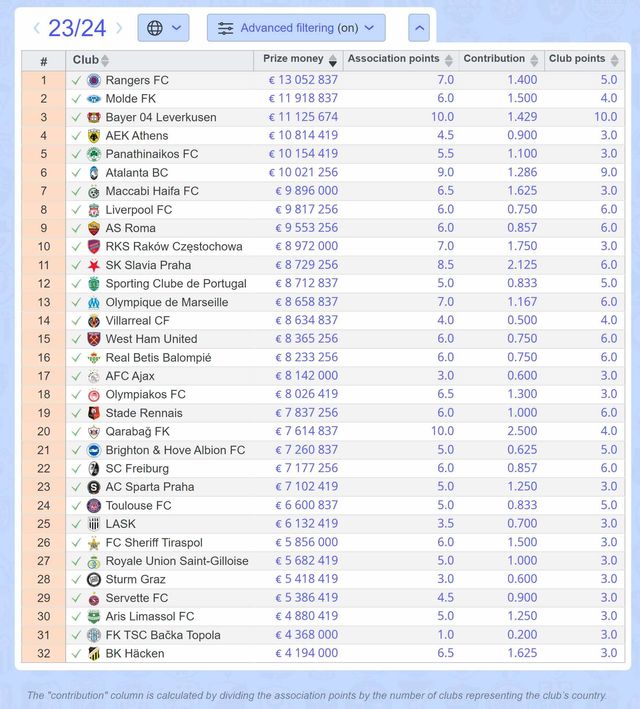Click the AFC Ajax crest

(94, 376)
